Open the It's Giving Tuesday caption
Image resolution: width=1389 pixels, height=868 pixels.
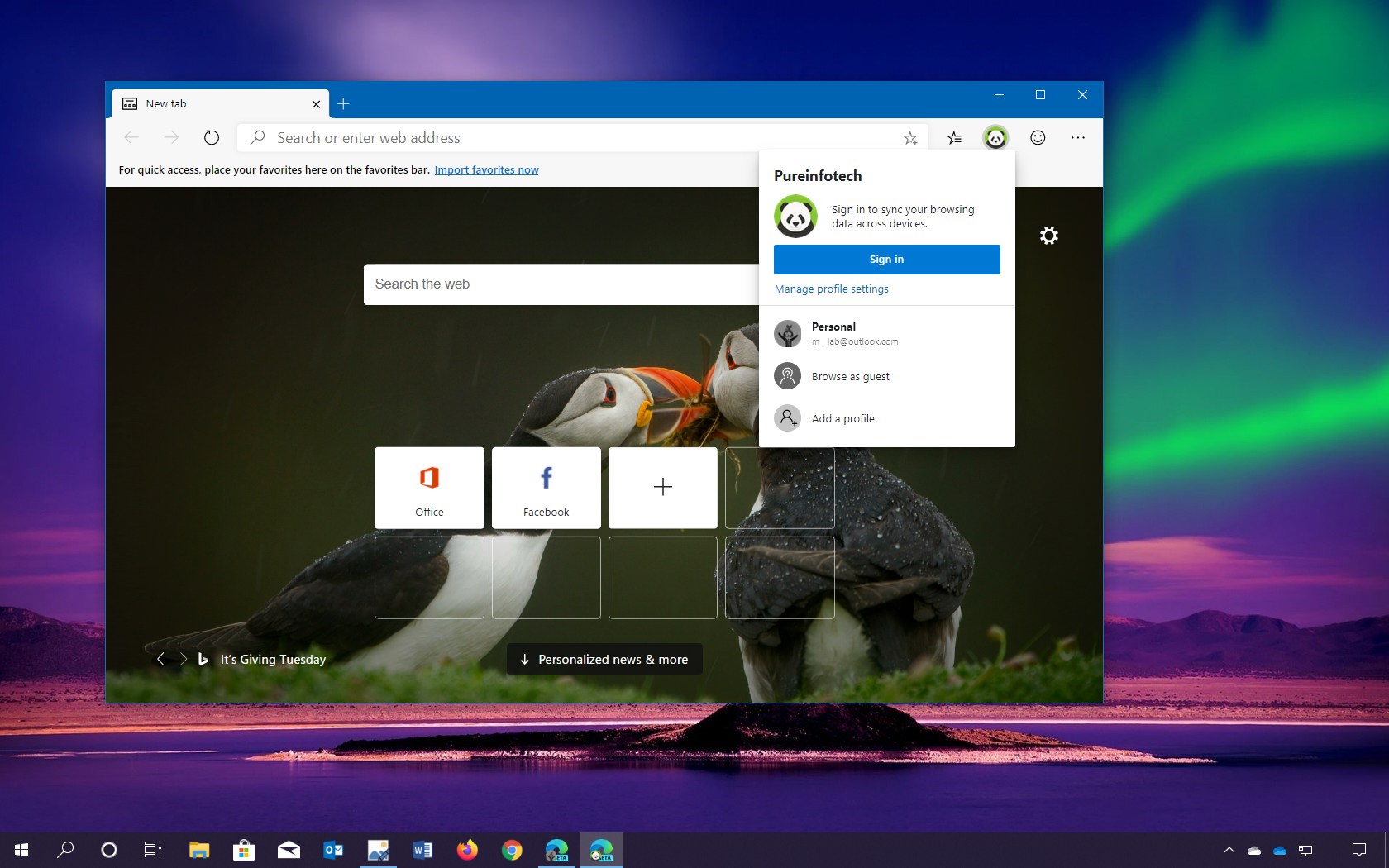point(273,660)
